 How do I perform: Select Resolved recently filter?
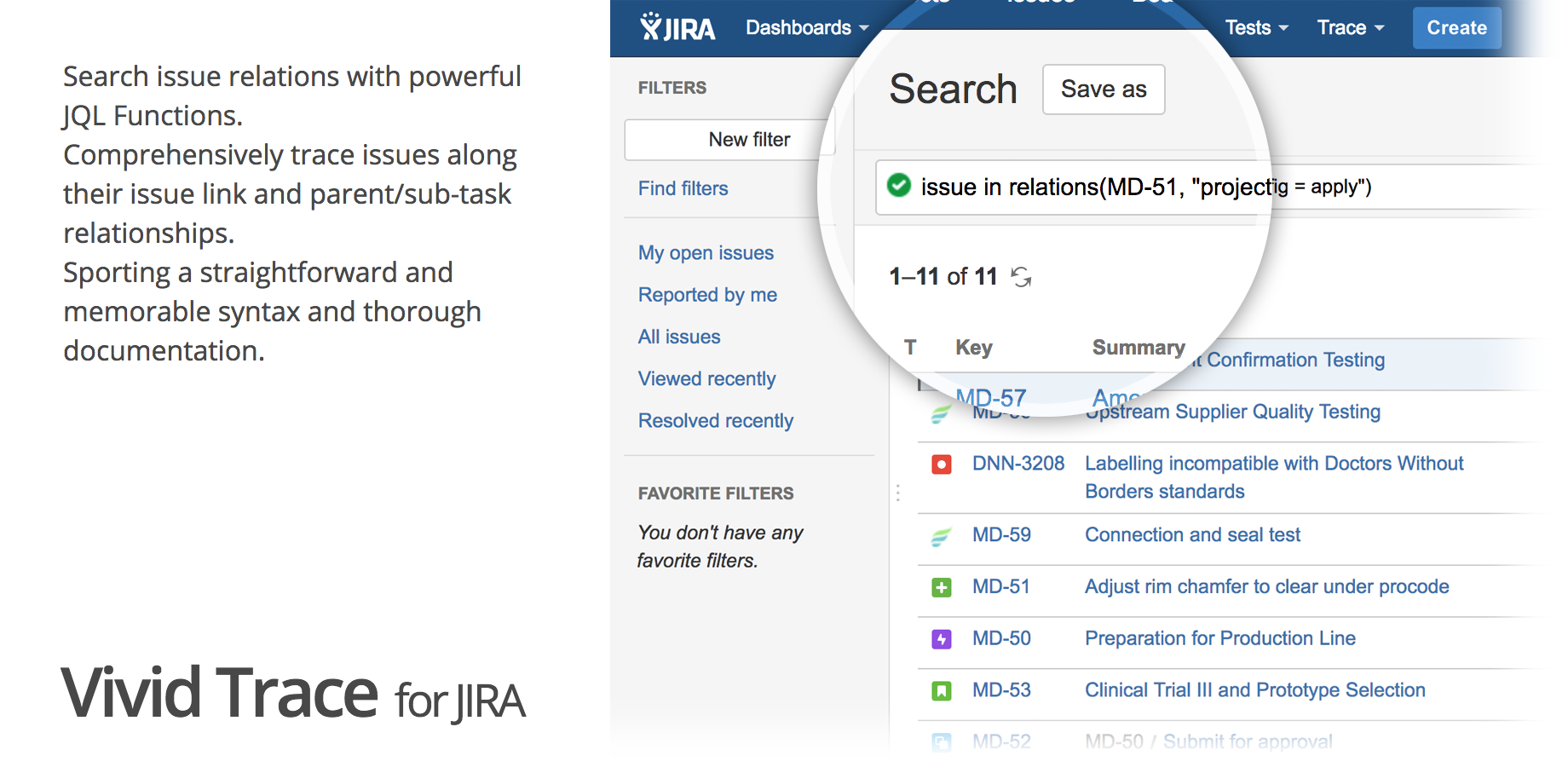pos(716,420)
